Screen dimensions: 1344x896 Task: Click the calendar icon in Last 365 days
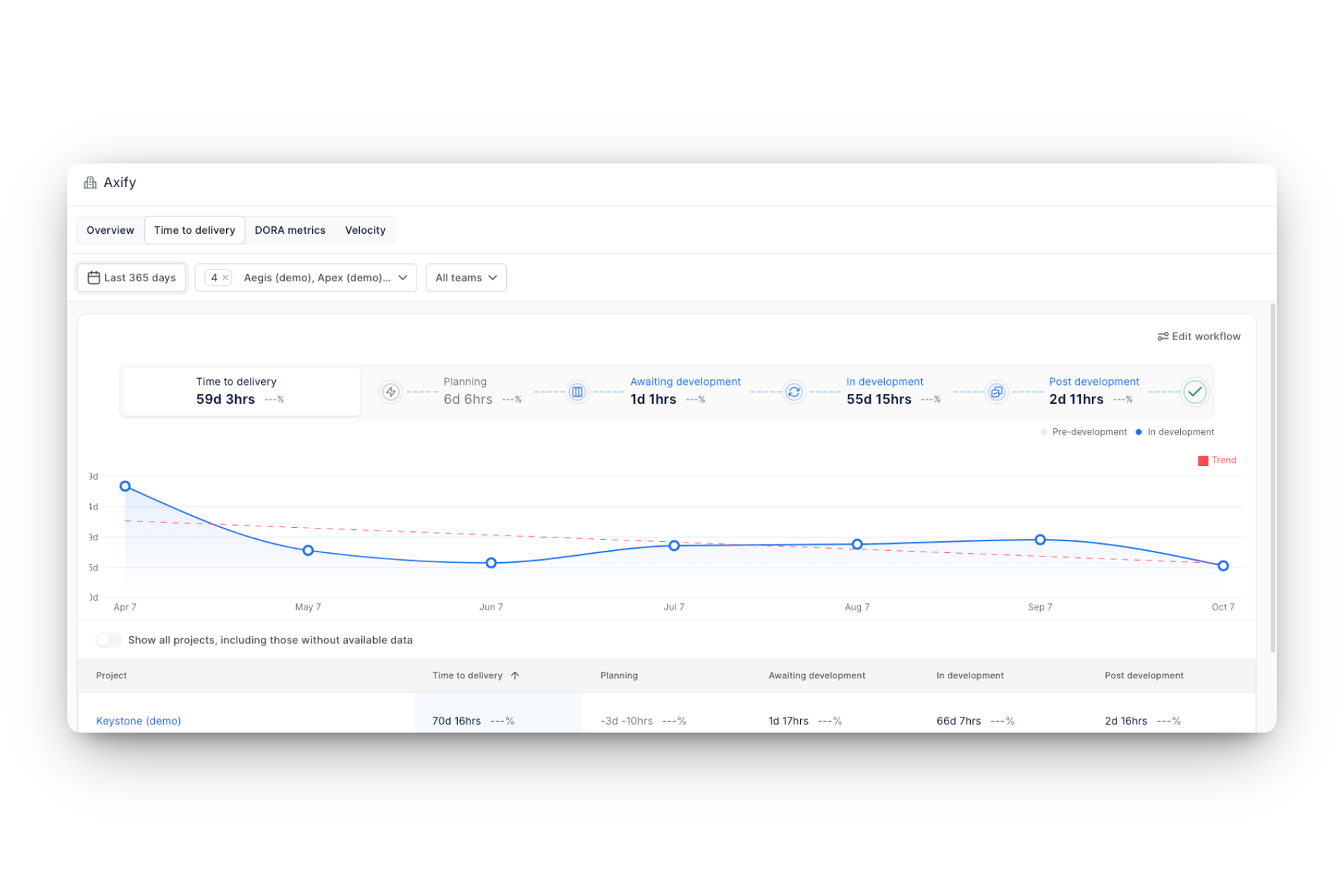(94, 277)
